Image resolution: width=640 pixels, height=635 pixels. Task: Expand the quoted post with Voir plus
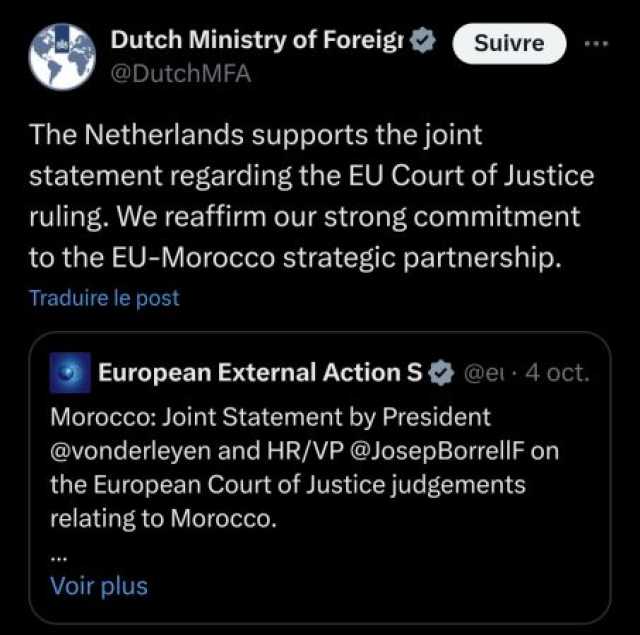(99, 586)
